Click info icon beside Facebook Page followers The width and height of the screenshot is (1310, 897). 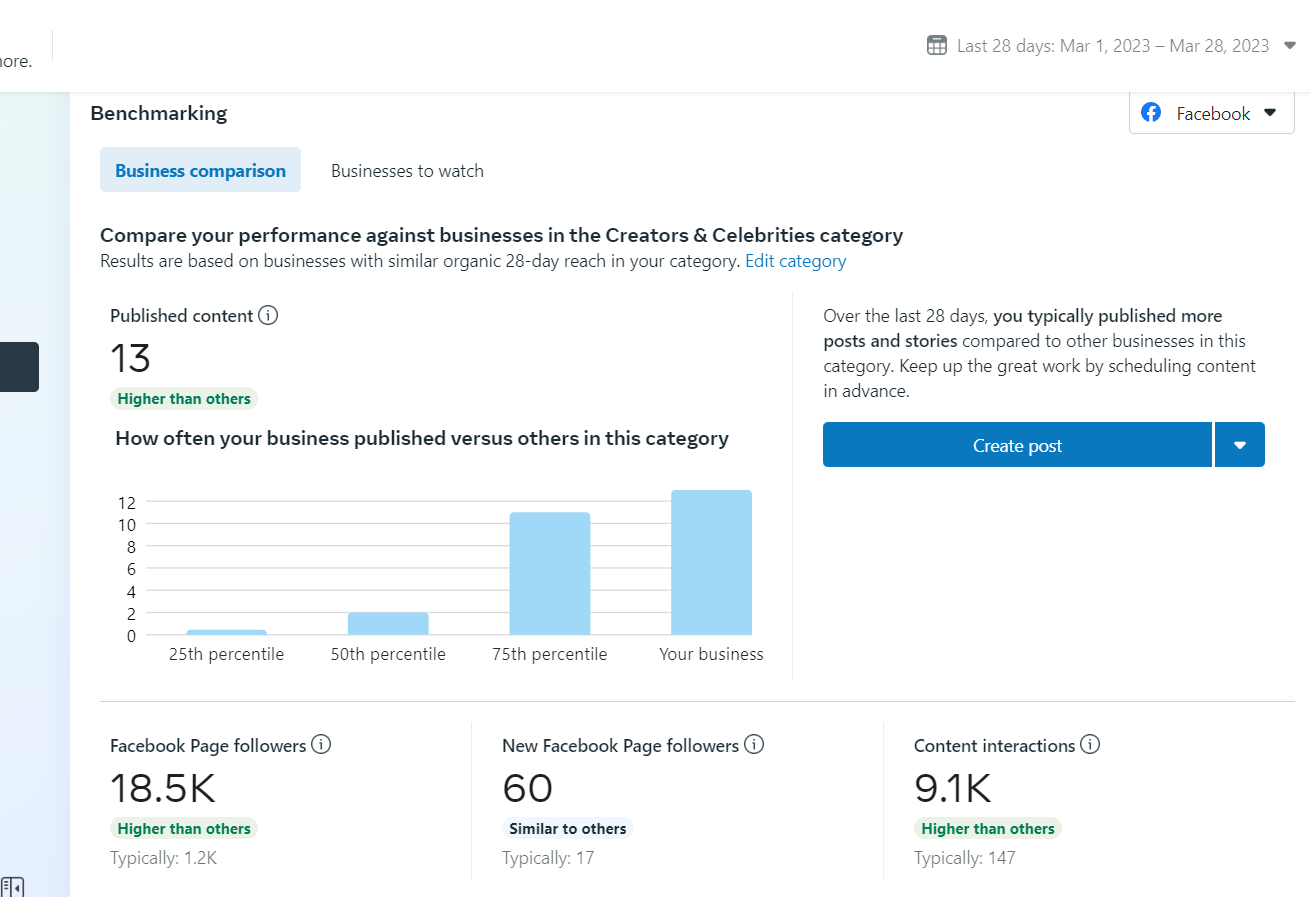321,745
